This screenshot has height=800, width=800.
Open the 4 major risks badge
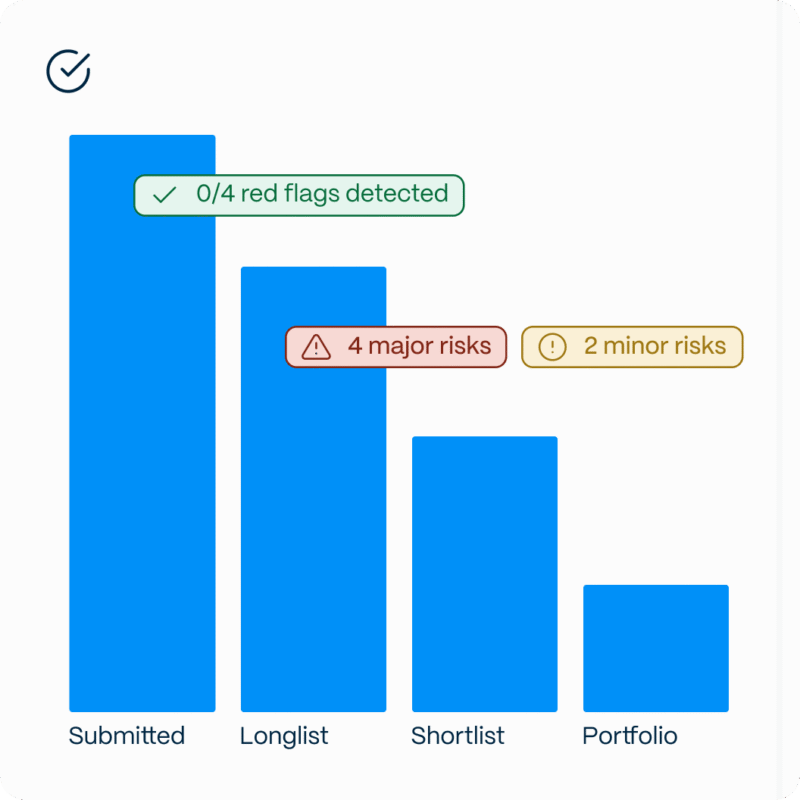point(396,347)
